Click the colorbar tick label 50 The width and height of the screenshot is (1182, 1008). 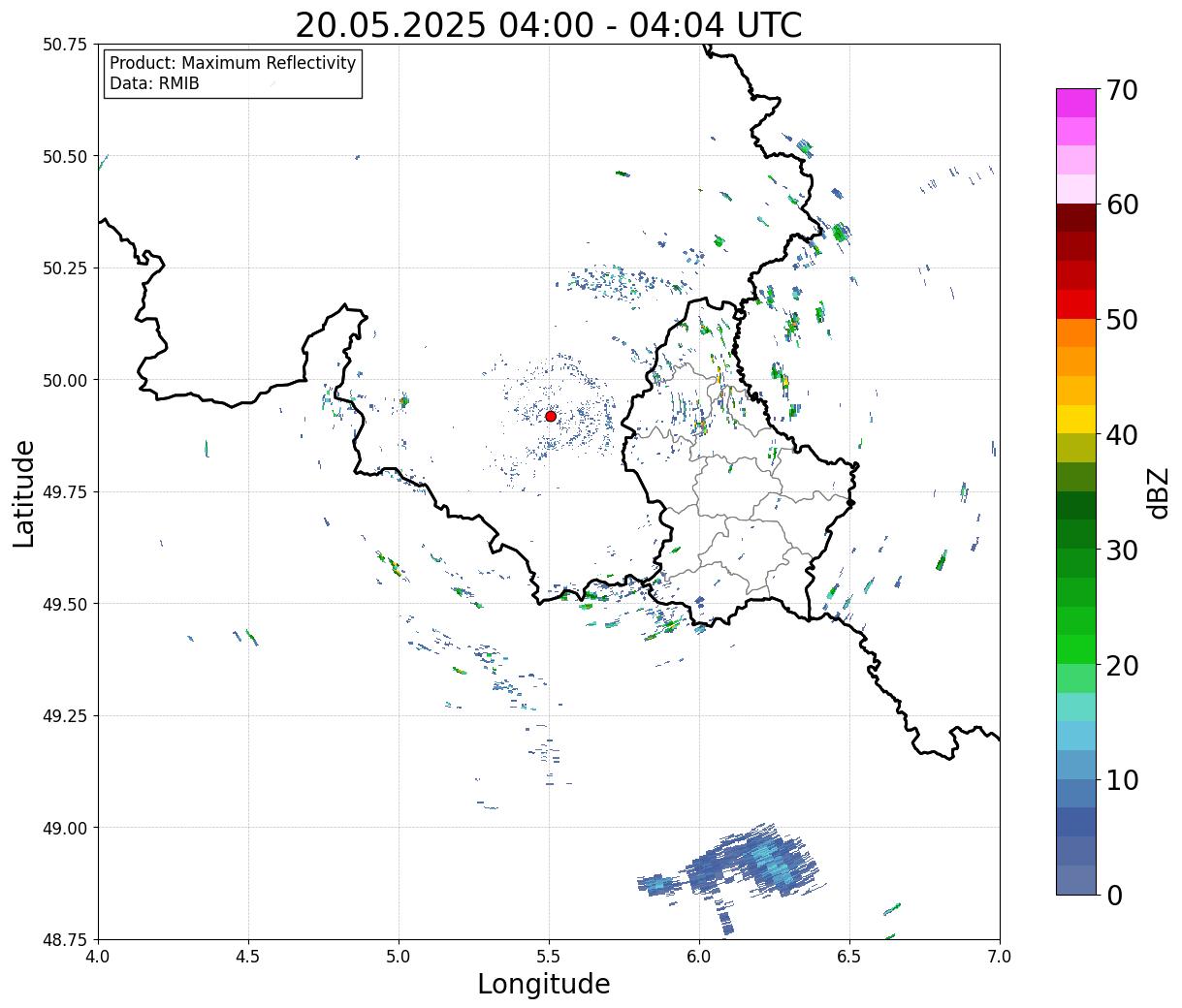1122,320
